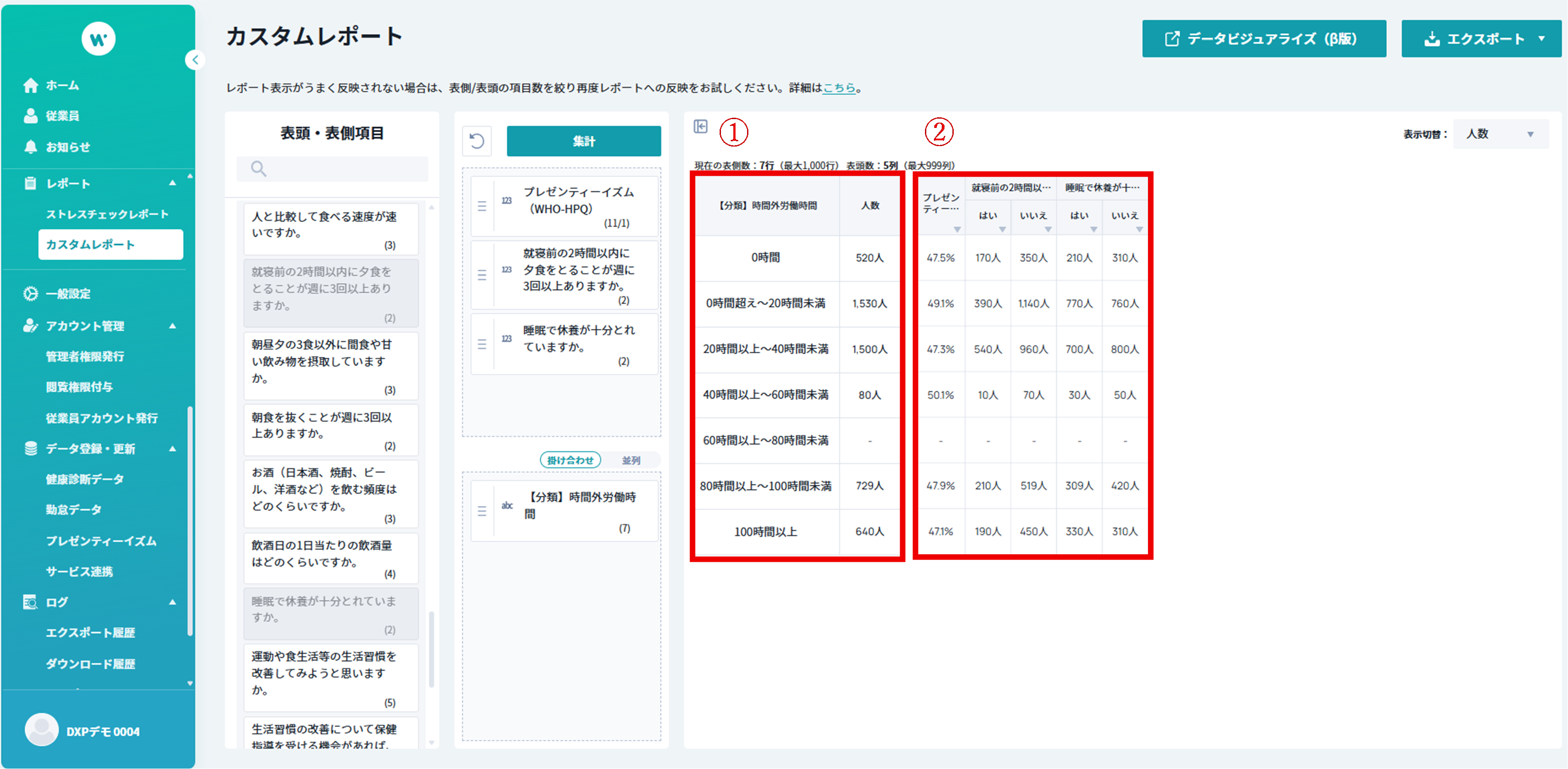Image resolution: width=1568 pixels, height=769 pixels.
Task: Click the abc type icon of 時間外労働時間 item
Action: click(506, 505)
